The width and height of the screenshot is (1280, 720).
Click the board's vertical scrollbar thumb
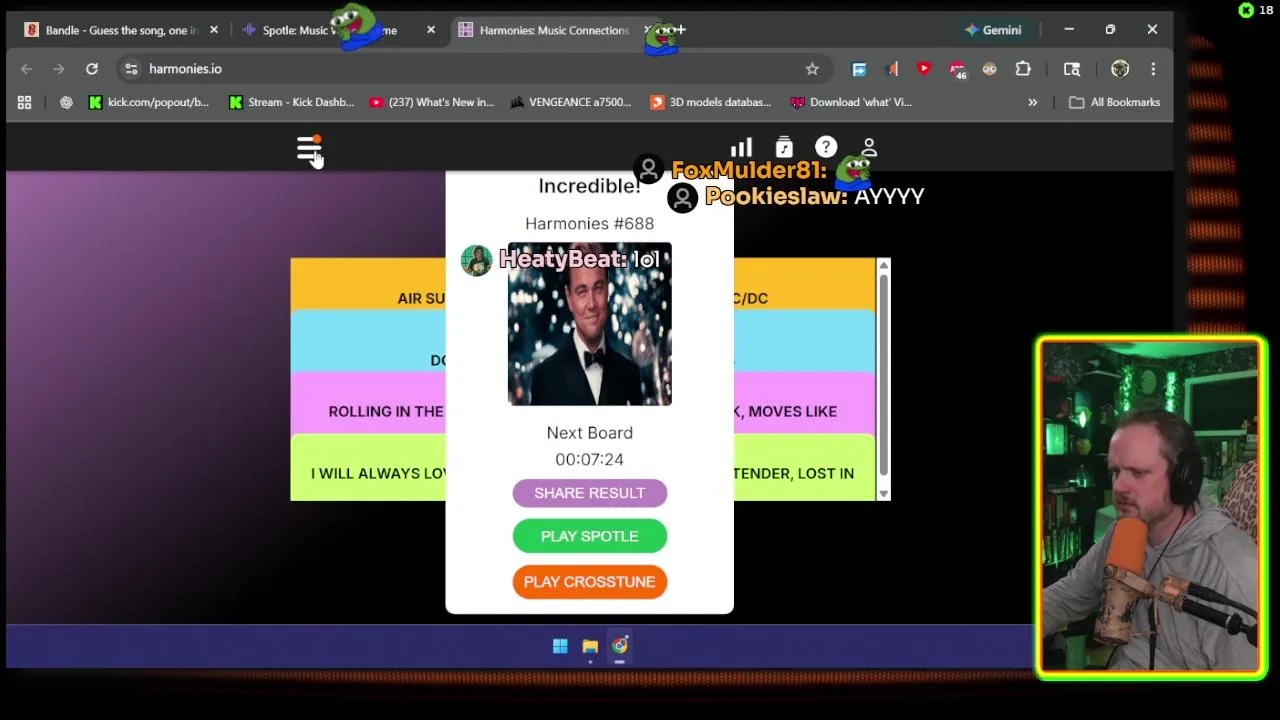[883, 373]
